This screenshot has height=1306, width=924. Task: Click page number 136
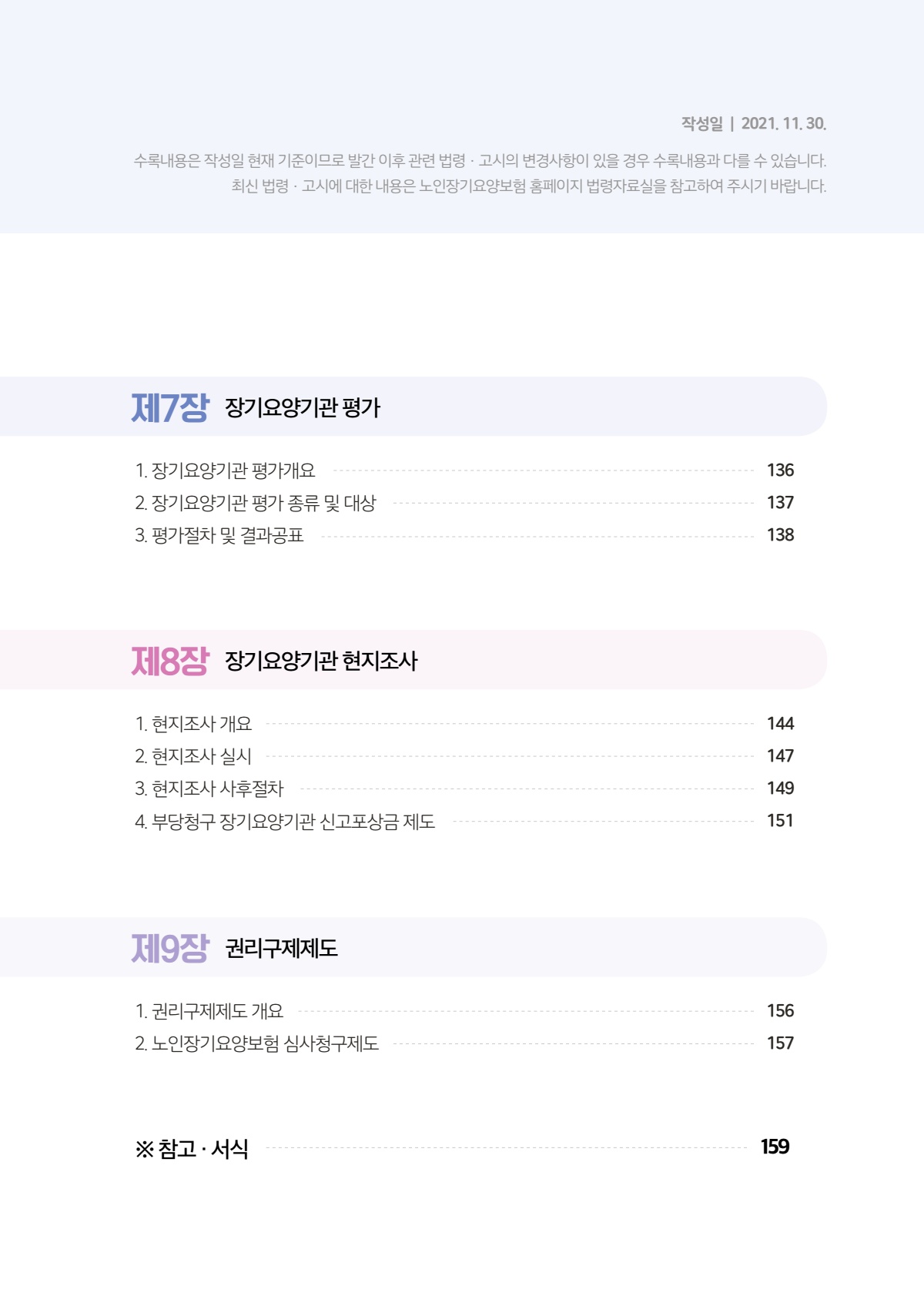click(780, 470)
